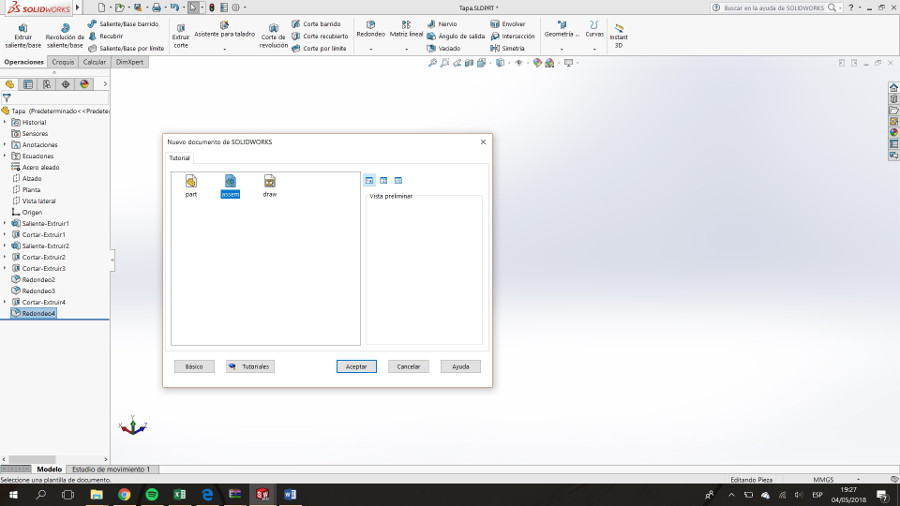
Task: Select Extruir saliente/base tool
Action: tap(23, 36)
